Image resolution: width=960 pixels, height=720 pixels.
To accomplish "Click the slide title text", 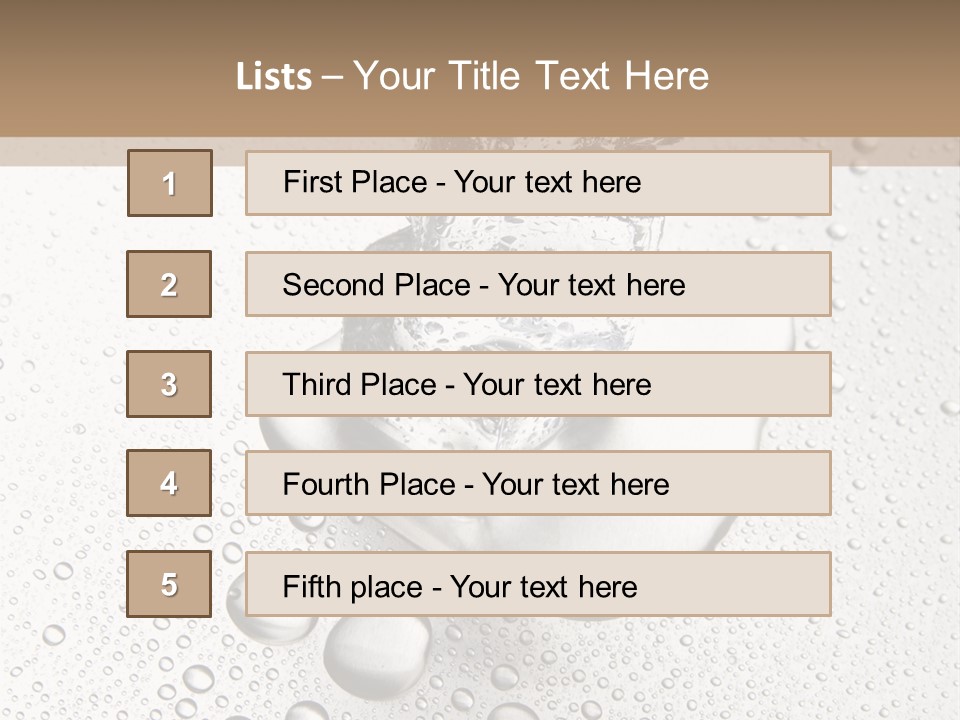I will [x=472, y=76].
